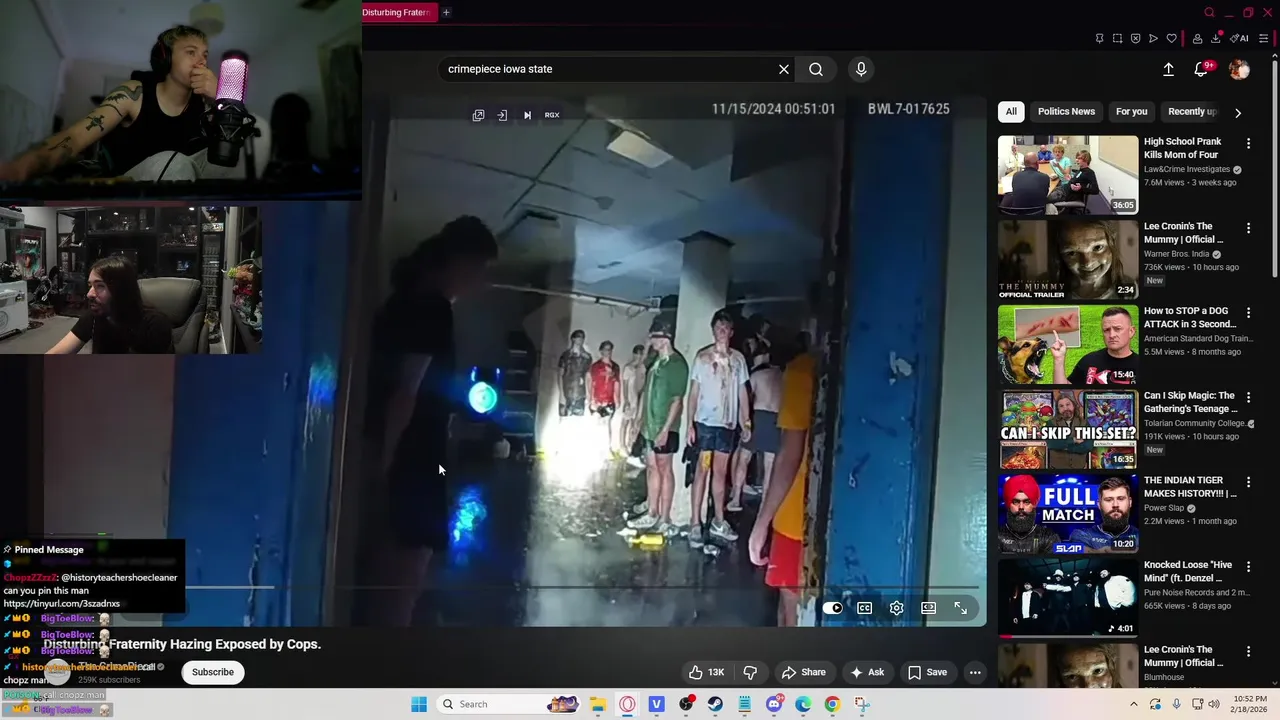Pop out the video to a detached window
The width and height of the screenshot is (1280, 720).
(x=478, y=115)
